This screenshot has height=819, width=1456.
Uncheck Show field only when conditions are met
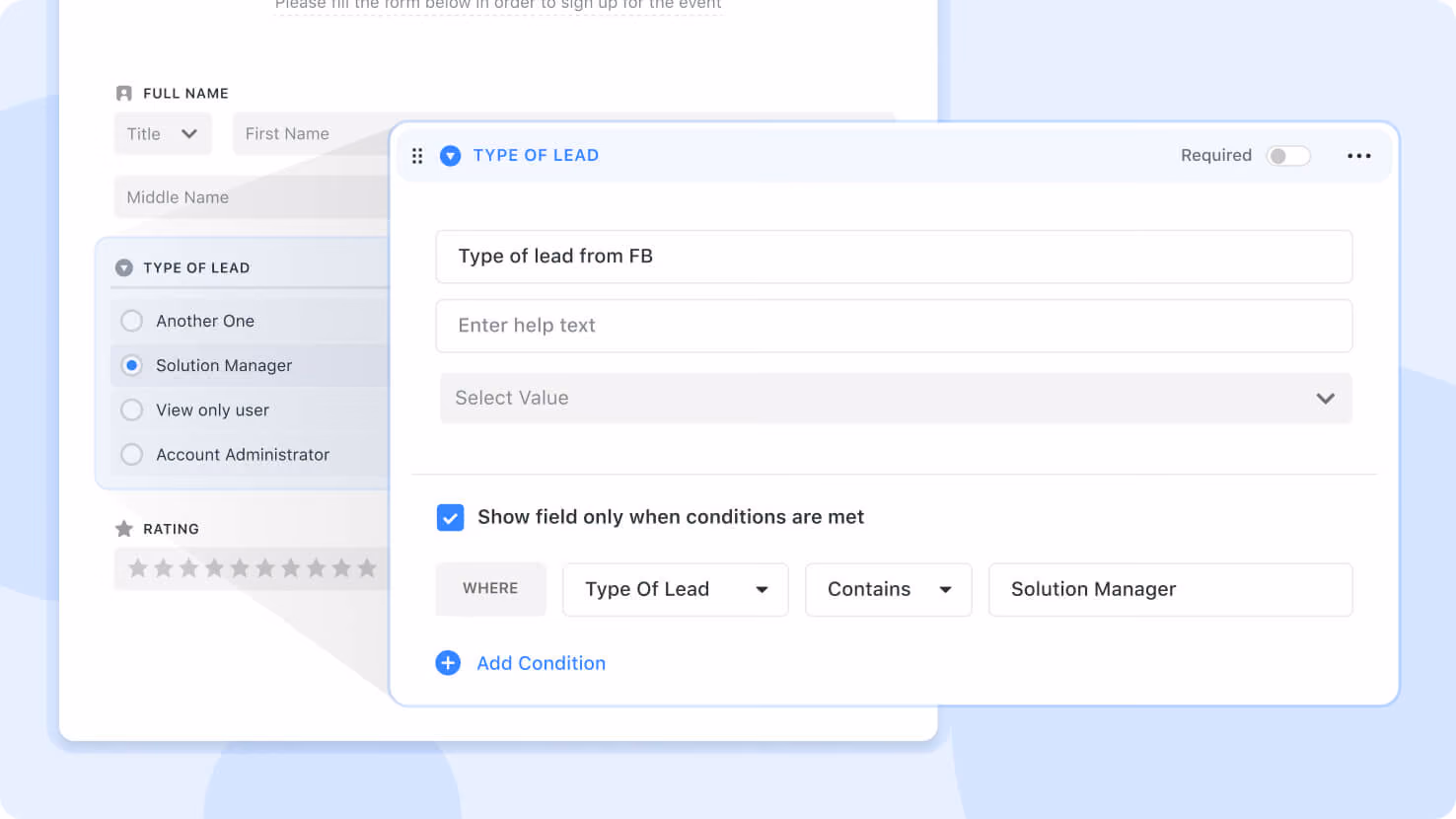tap(450, 517)
